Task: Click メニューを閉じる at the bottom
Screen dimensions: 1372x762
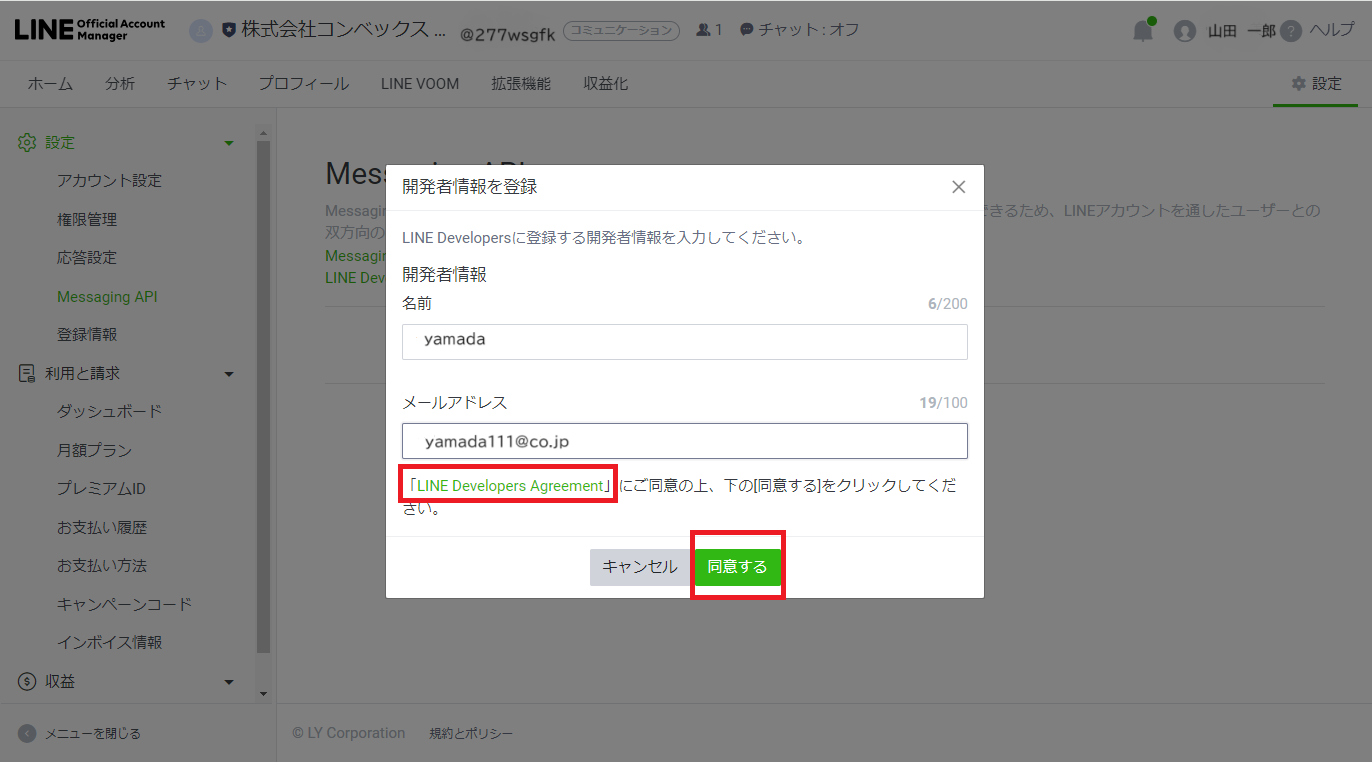Action: (x=92, y=734)
